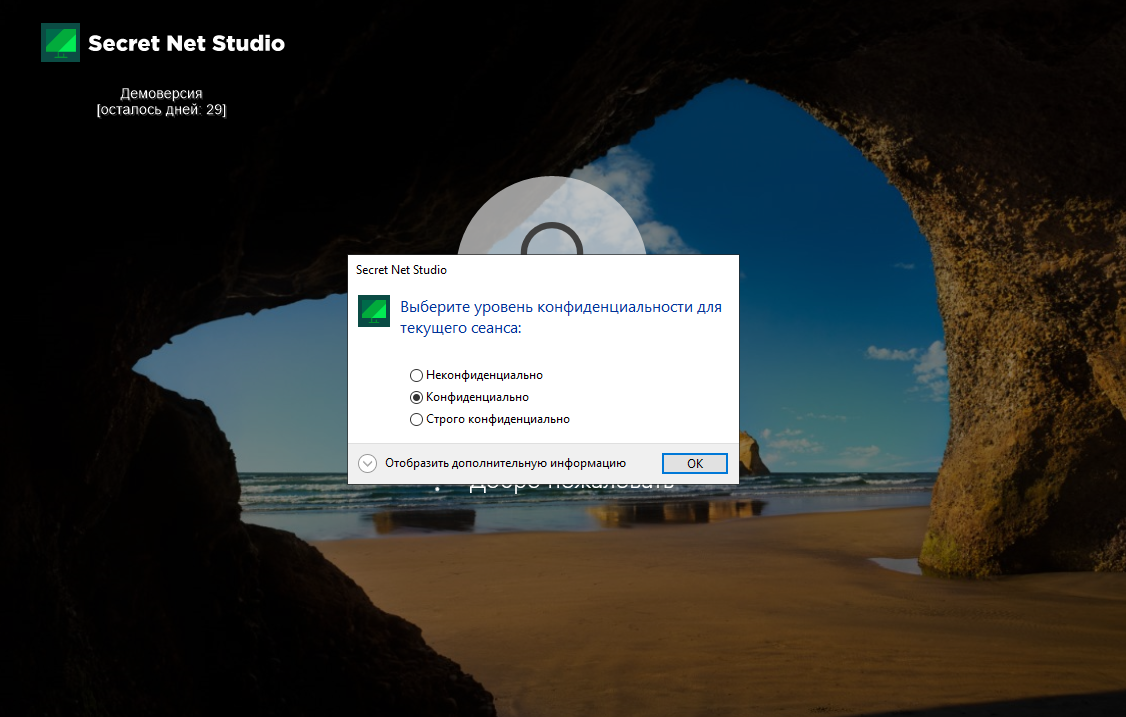Click the Secret Net Studio branding text
Screen dimensions: 1126x717
(186, 43)
